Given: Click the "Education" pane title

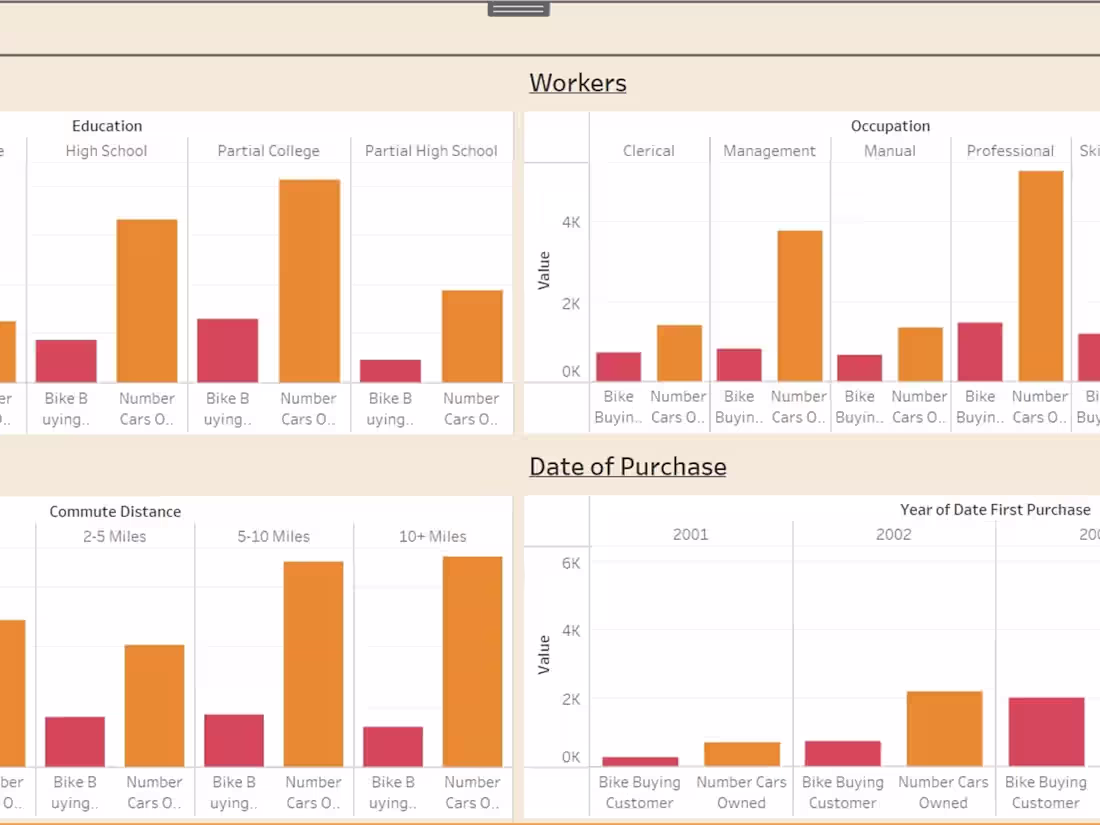Looking at the screenshot, I should [x=107, y=125].
